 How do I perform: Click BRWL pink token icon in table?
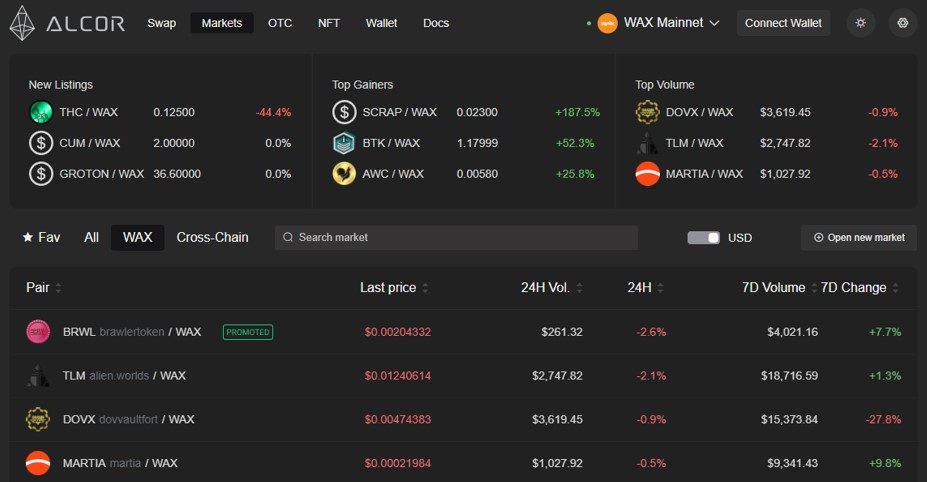[38, 332]
